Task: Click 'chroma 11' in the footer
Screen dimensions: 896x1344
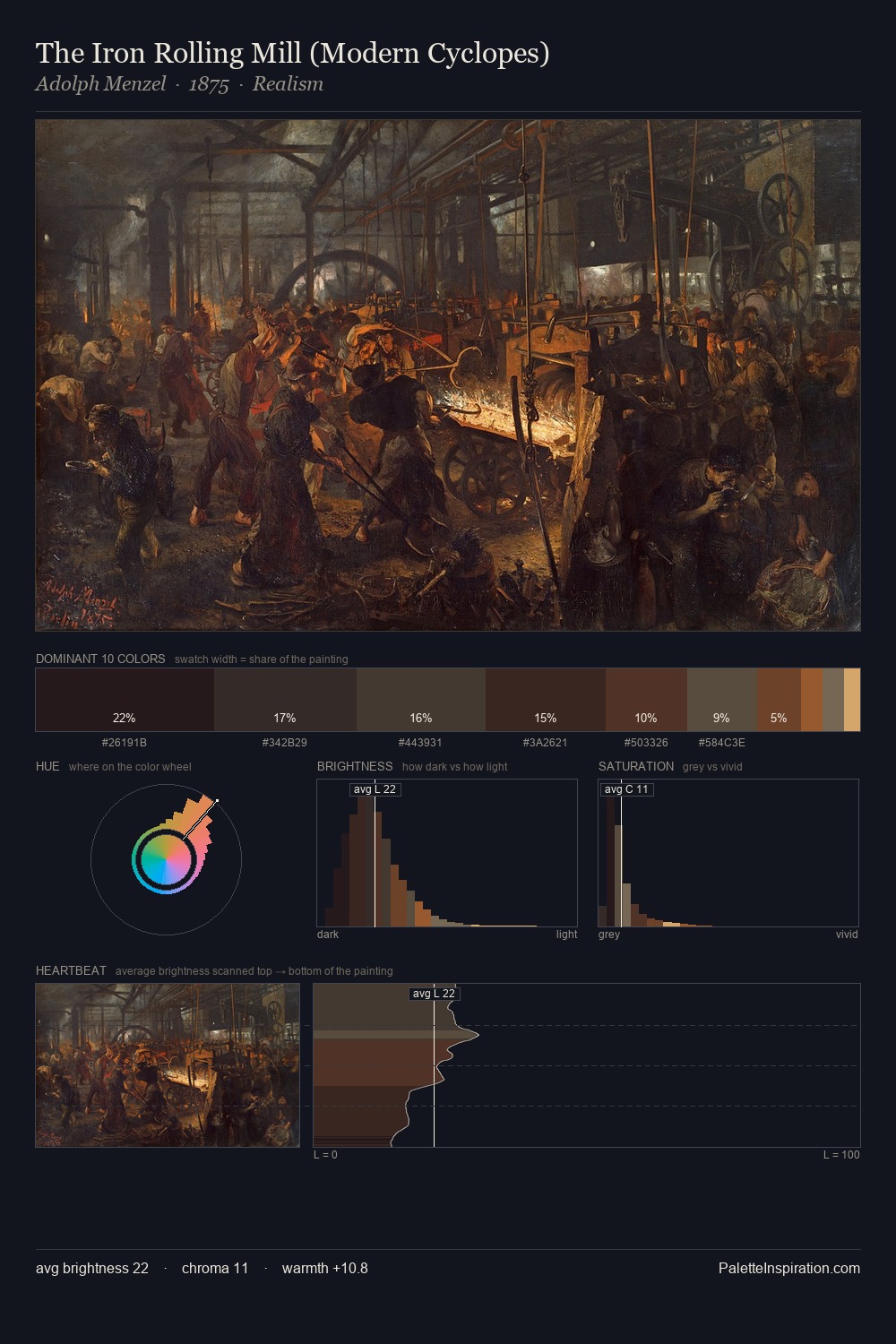Action: [x=215, y=1268]
